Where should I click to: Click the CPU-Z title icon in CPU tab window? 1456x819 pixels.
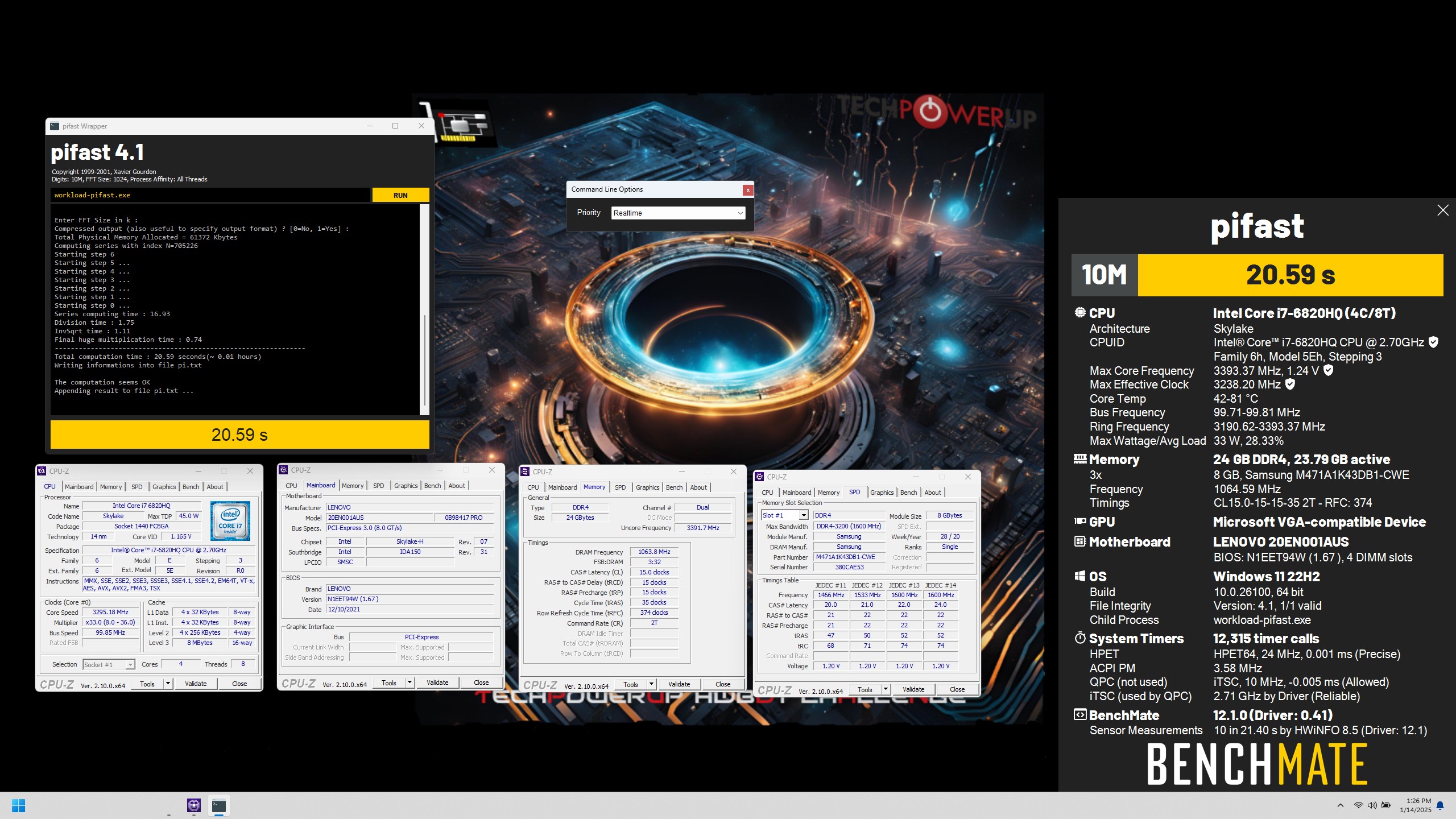click(42, 471)
